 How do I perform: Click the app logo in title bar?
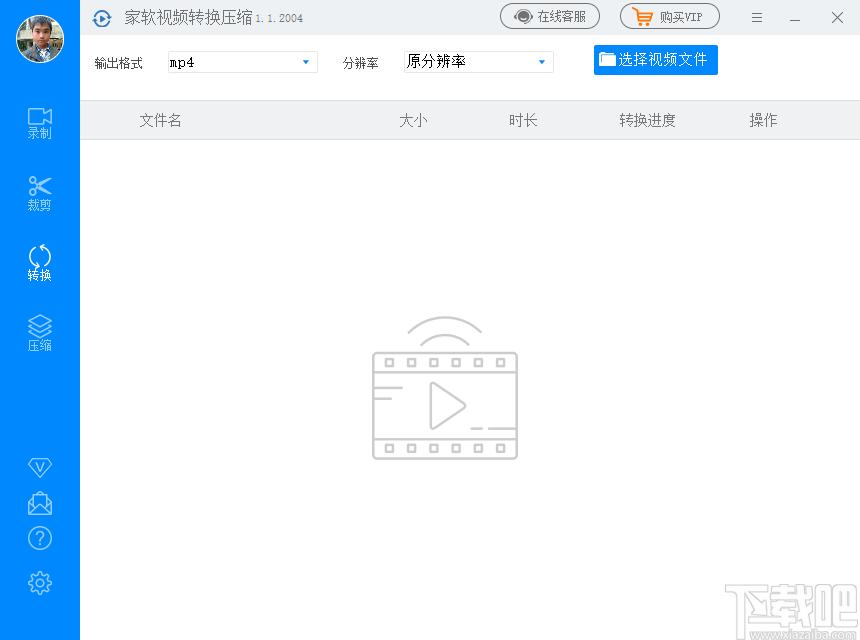click(x=102, y=18)
